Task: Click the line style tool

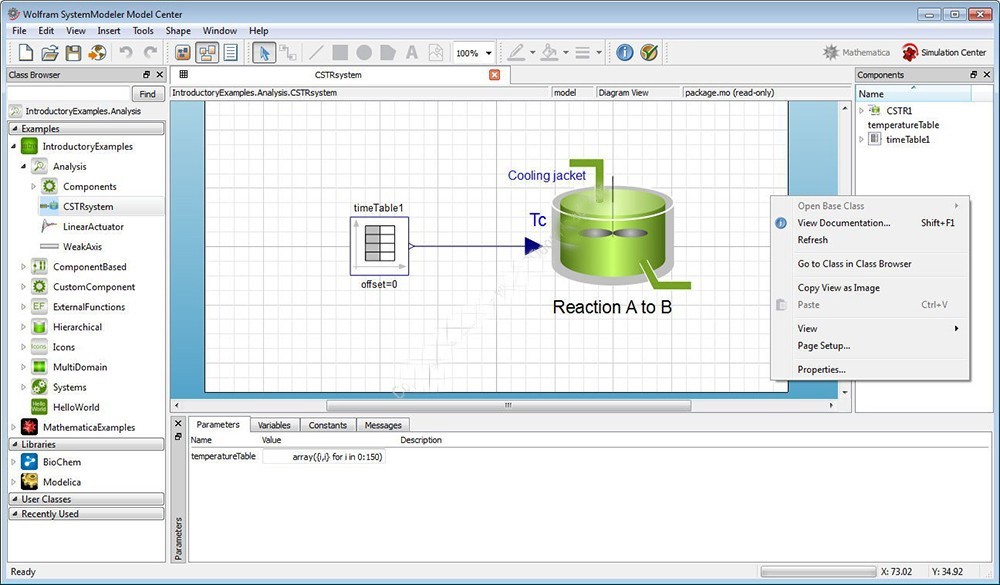Action: [x=582, y=52]
